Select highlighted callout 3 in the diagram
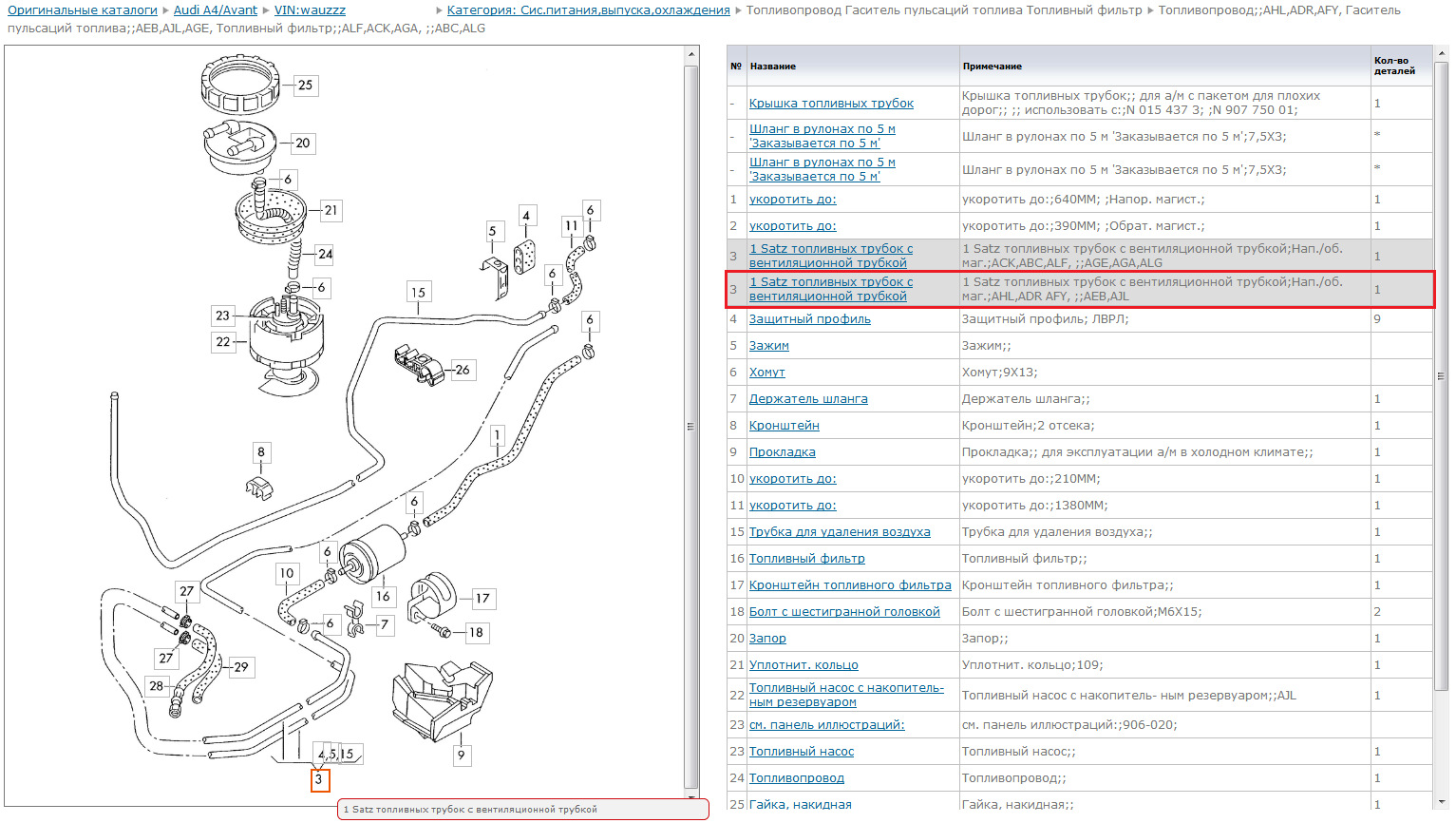The width and height of the screenshot is (1456, 823). click(320, 779)
